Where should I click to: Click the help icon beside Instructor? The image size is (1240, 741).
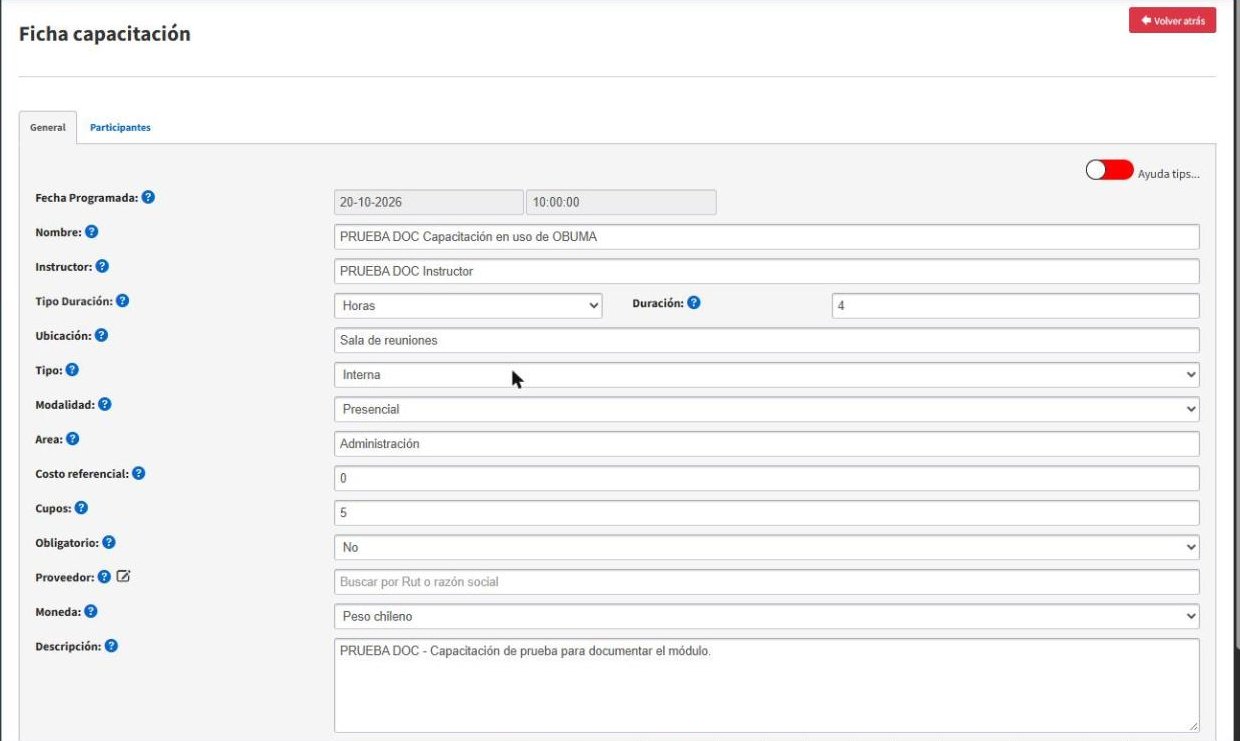coord(102,267)
